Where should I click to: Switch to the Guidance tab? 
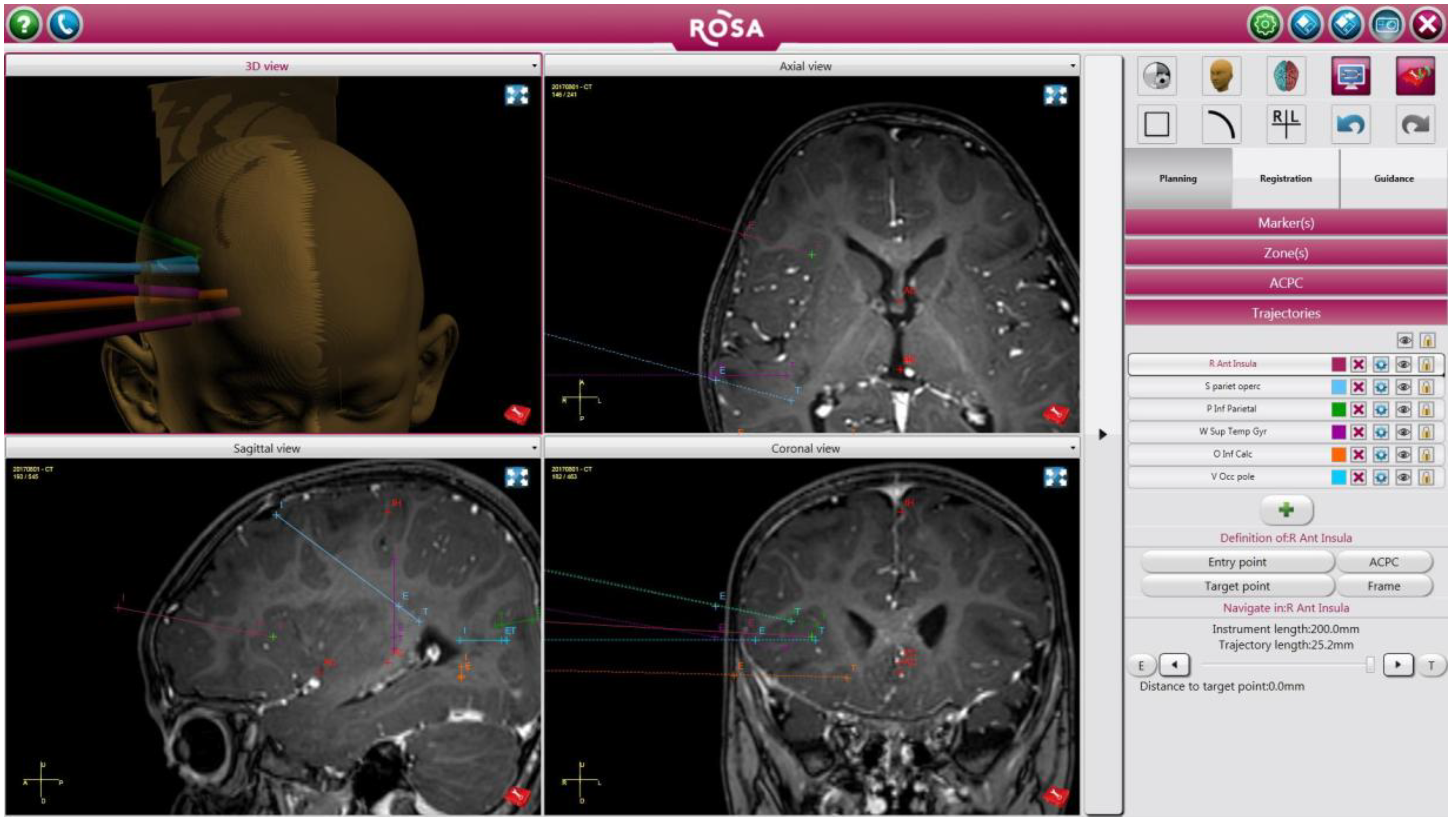(x=1393, y=179)
